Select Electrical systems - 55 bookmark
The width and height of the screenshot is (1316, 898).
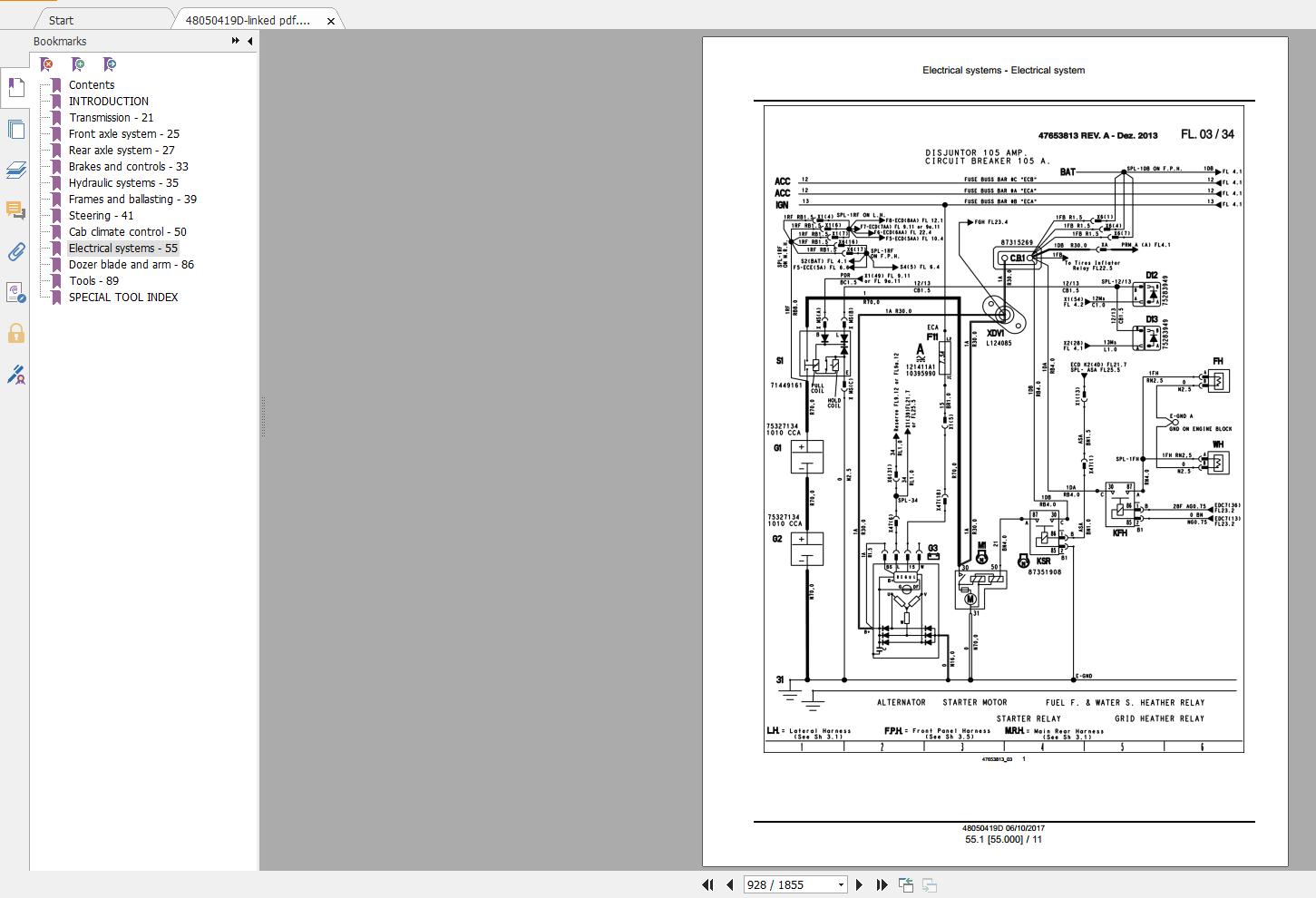click(x=123, y=248)
